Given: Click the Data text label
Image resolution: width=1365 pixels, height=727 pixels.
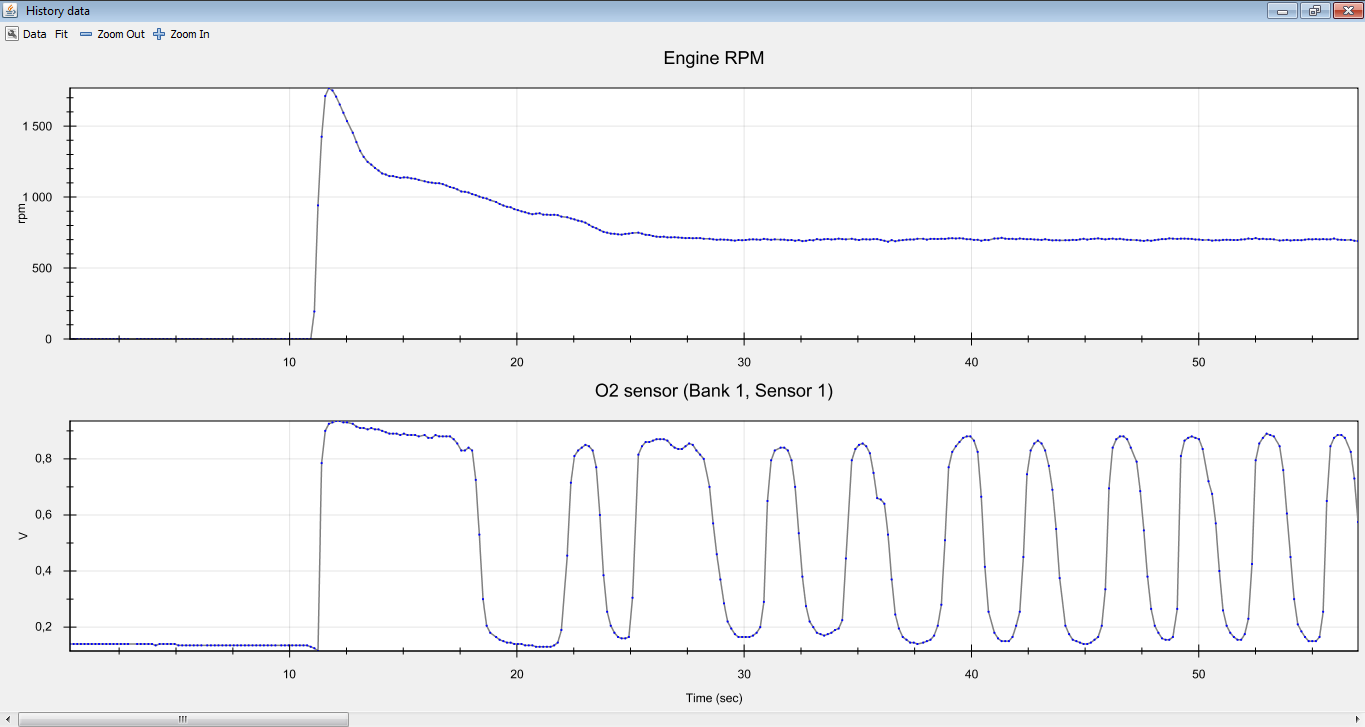Looking at the screenshot, I should point(35,34).
